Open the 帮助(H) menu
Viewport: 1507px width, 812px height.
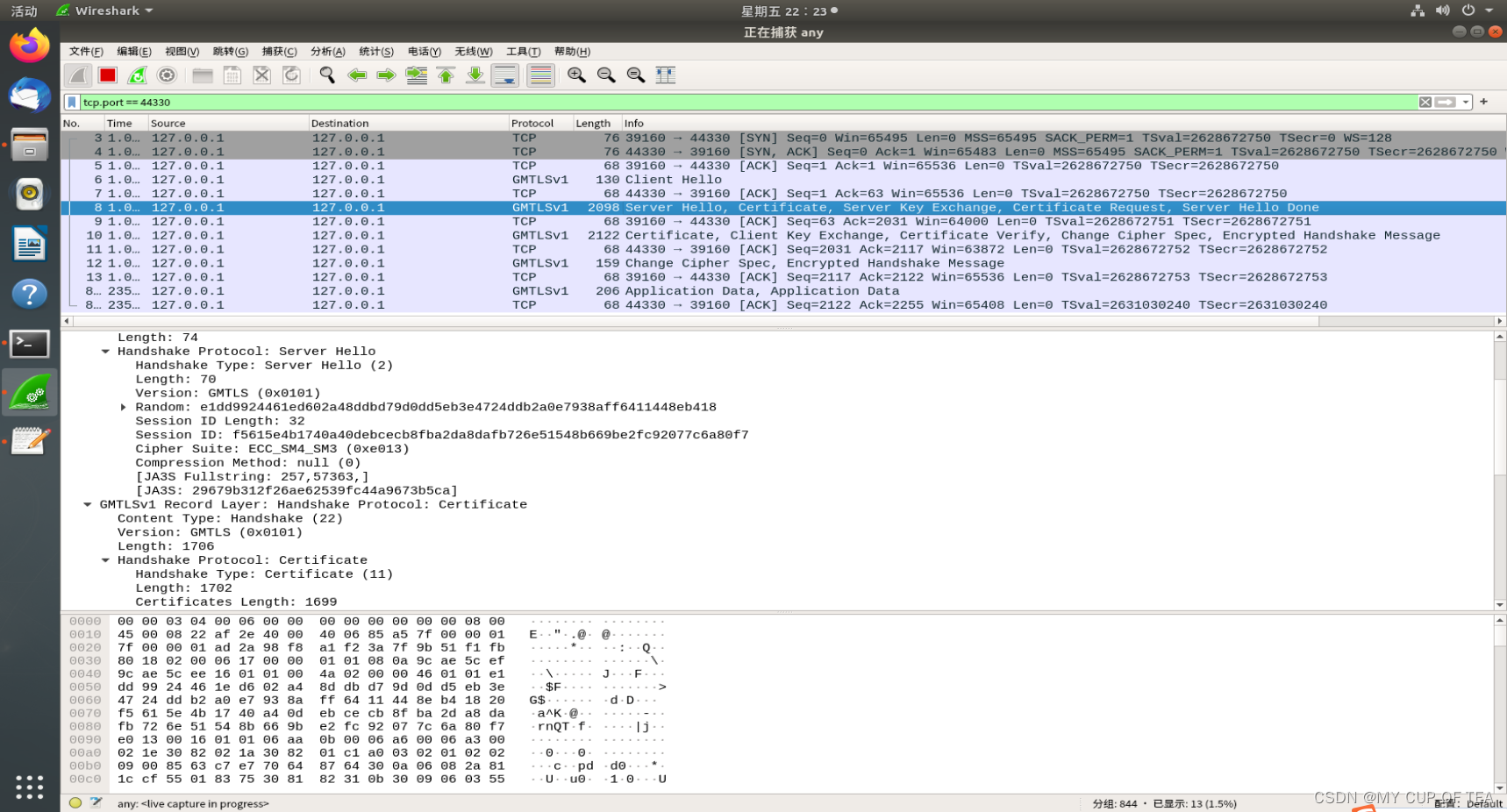[572, 52]
